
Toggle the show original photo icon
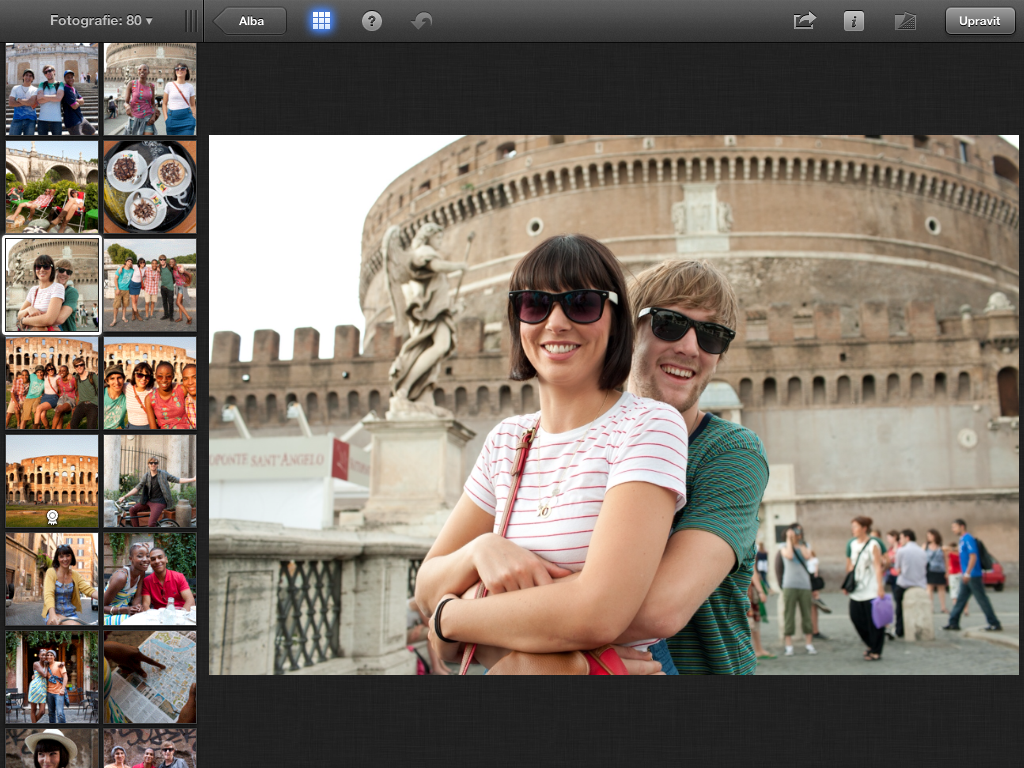click(905, 21)
